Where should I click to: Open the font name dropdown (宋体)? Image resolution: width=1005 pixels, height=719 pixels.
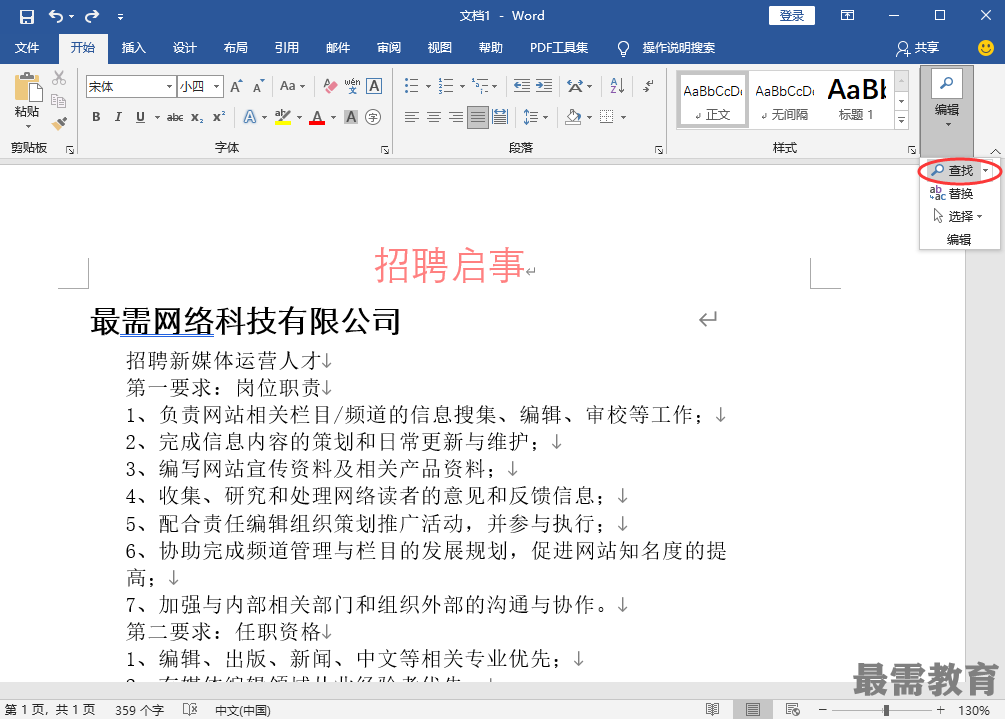point(169,87)
